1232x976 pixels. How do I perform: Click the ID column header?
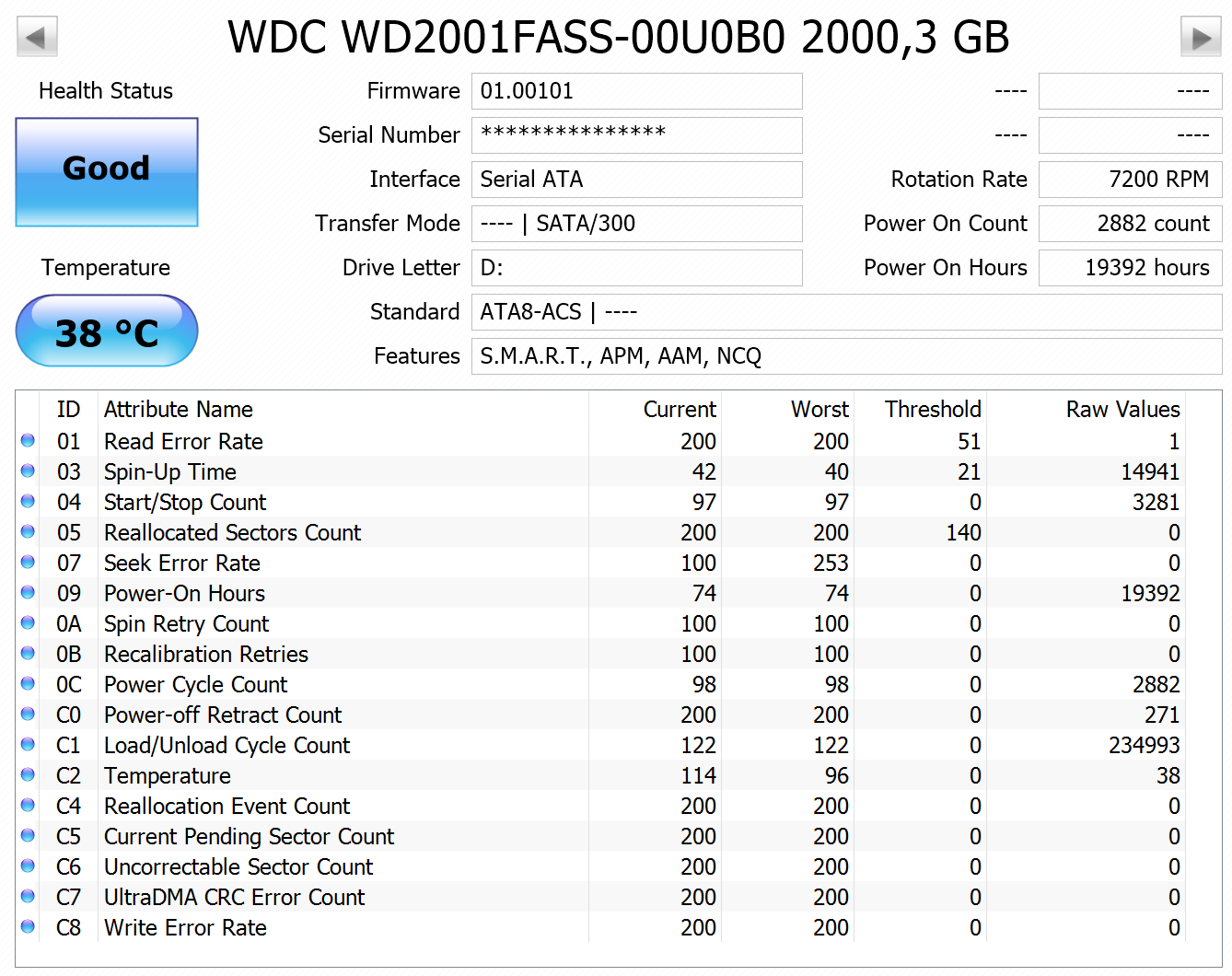(x=68, y=410)
